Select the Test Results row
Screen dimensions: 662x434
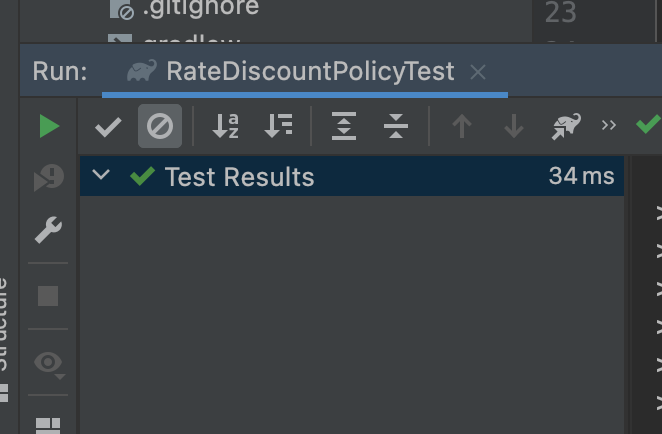pyautogui.click(x=352, y=176)
